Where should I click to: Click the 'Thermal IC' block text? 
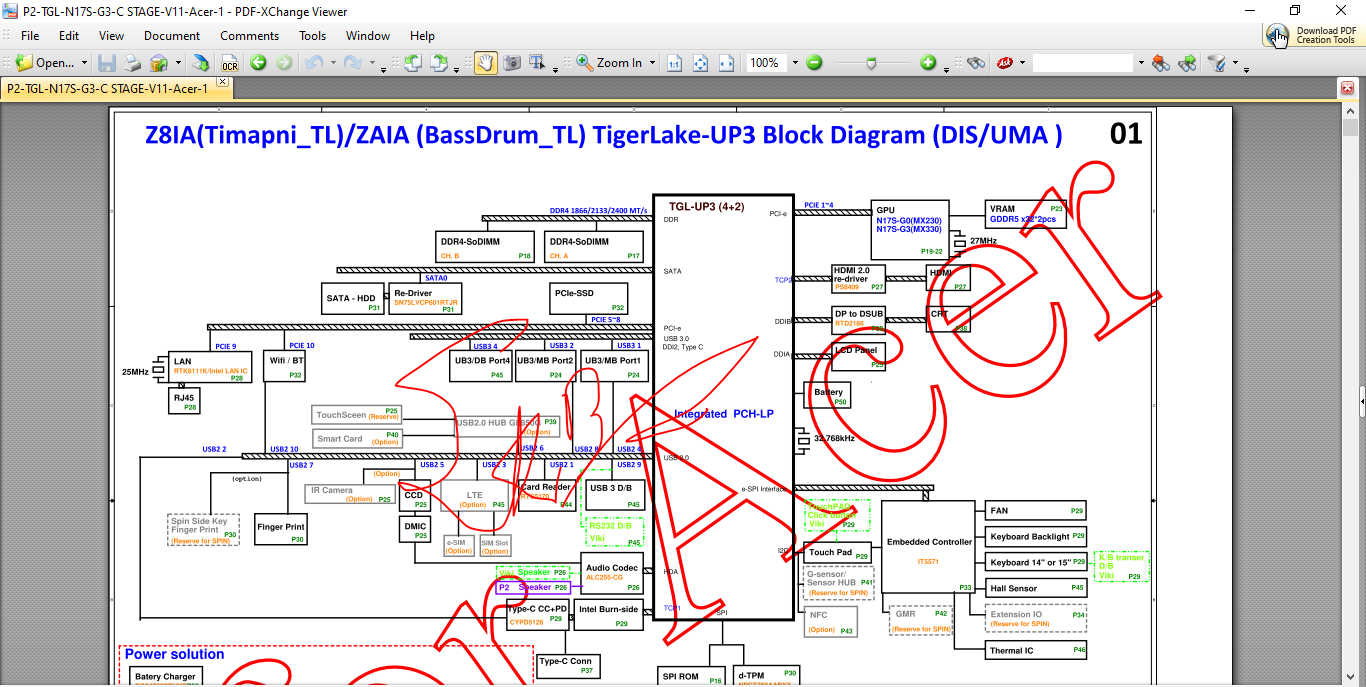[1011, 650]
